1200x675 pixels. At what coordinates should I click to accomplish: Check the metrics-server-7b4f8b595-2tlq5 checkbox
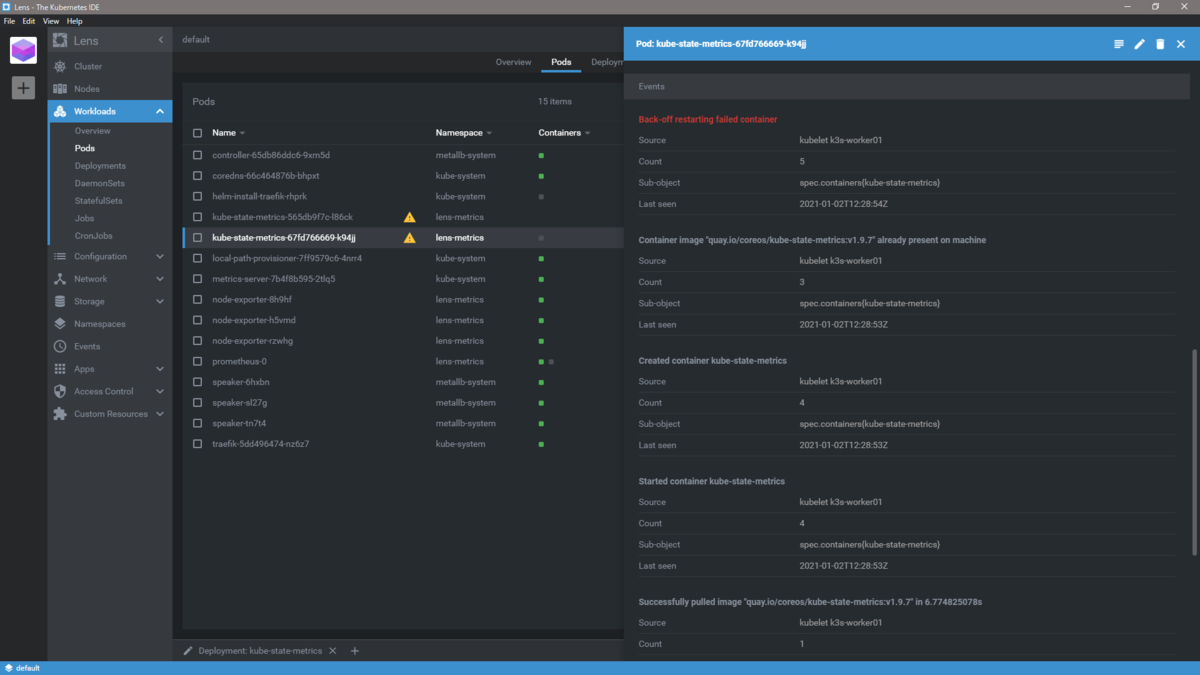(x=197, y=279)
